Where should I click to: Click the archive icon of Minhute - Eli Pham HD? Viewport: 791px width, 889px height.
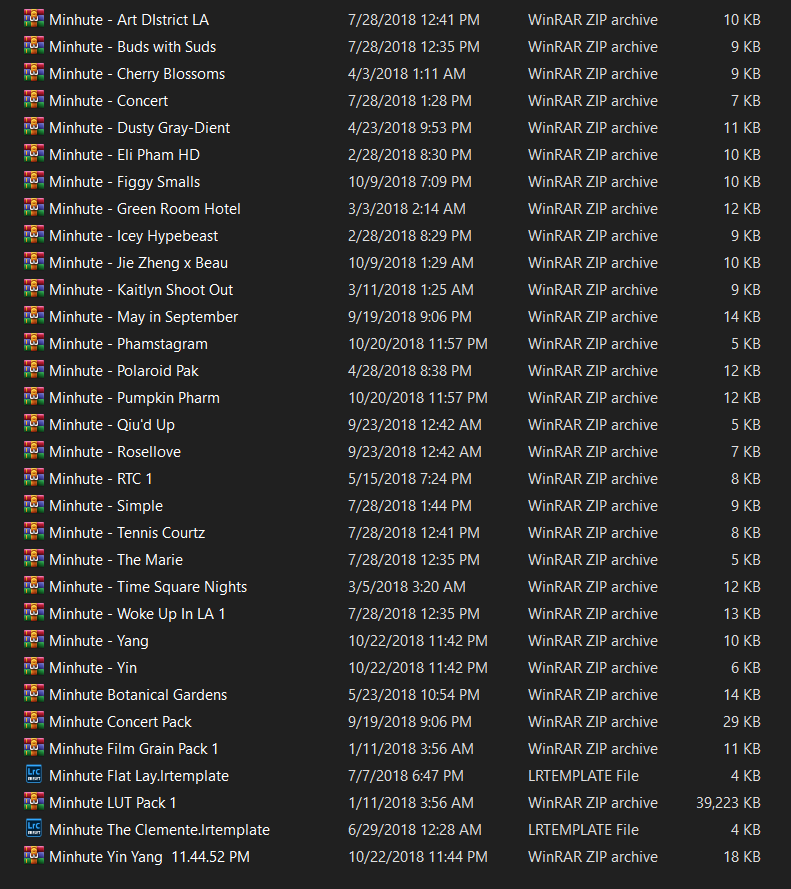(34, 154)
